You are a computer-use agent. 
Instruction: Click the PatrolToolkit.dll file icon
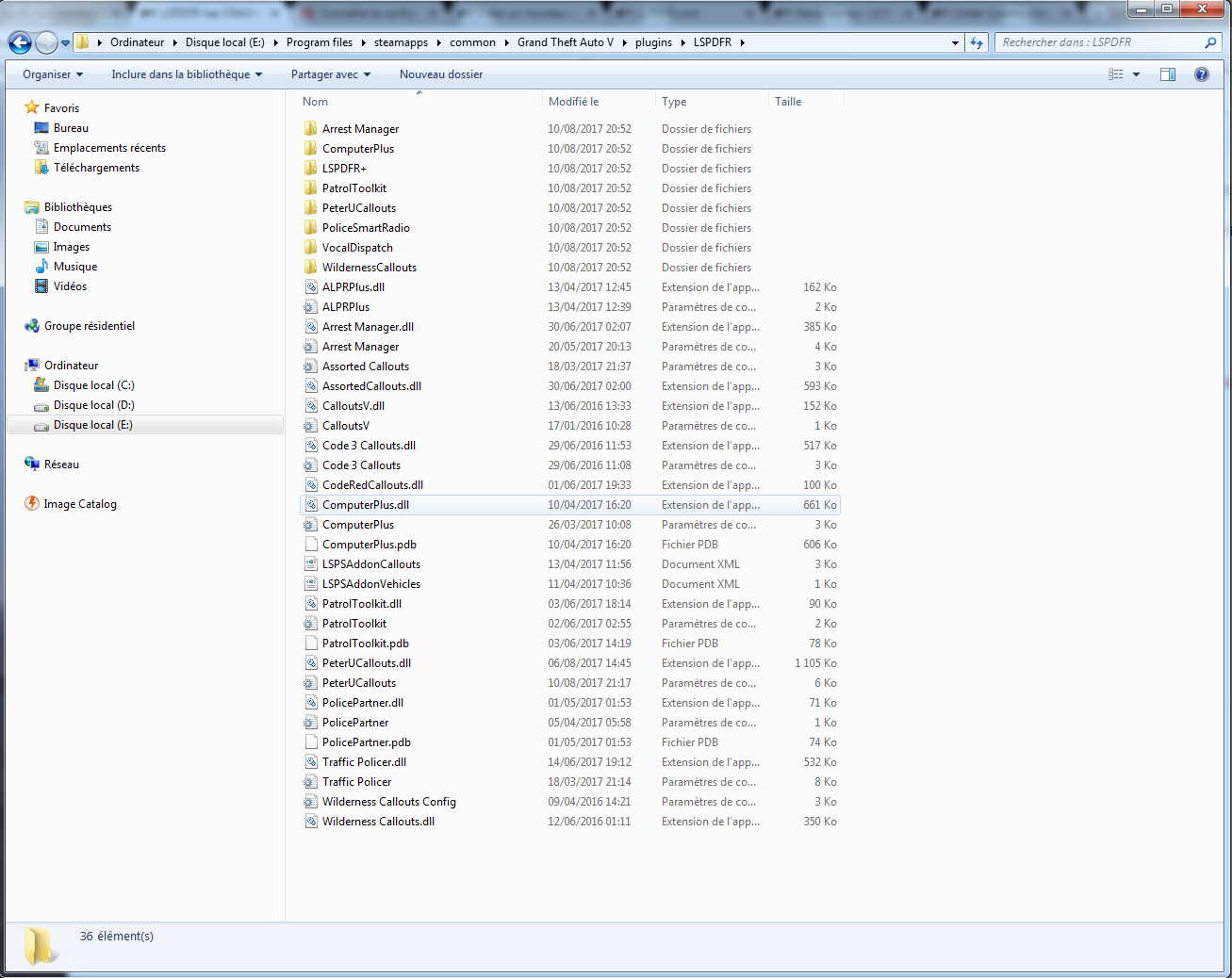(311, 604)
